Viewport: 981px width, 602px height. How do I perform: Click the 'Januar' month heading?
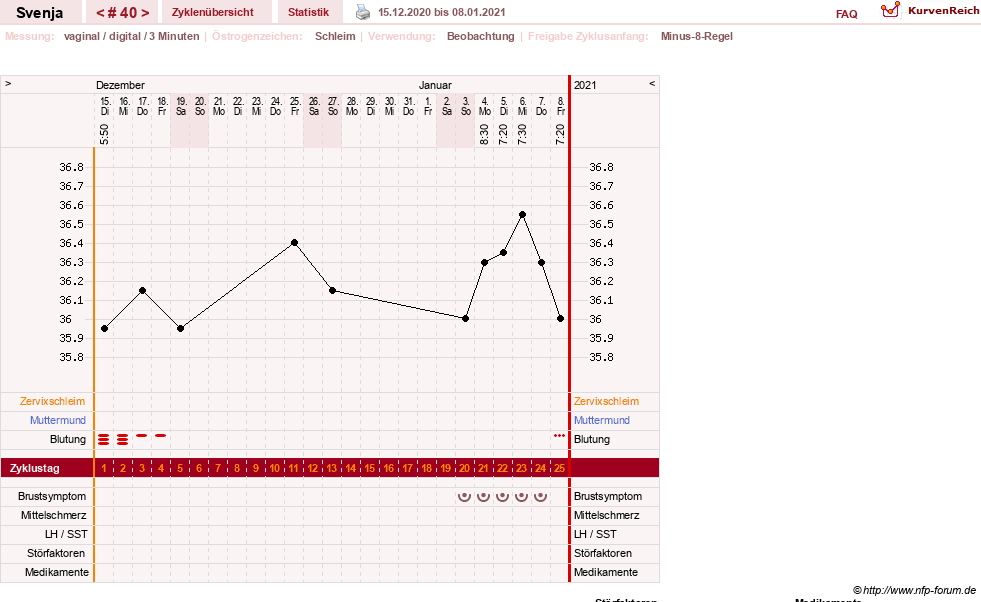point(435,85)
